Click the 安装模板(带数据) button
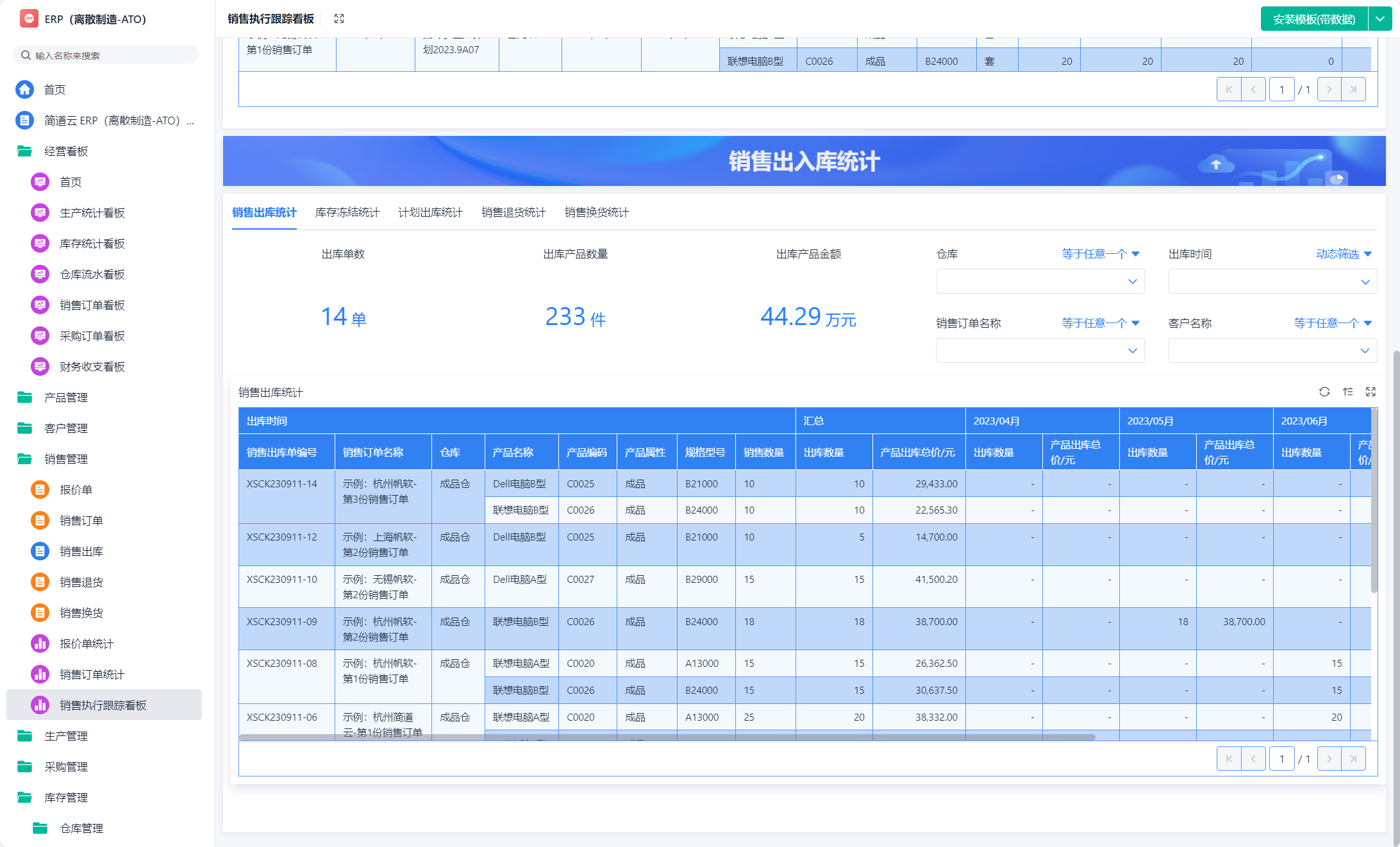This screenshot has height=847, width=1400. coord(1314,19)
